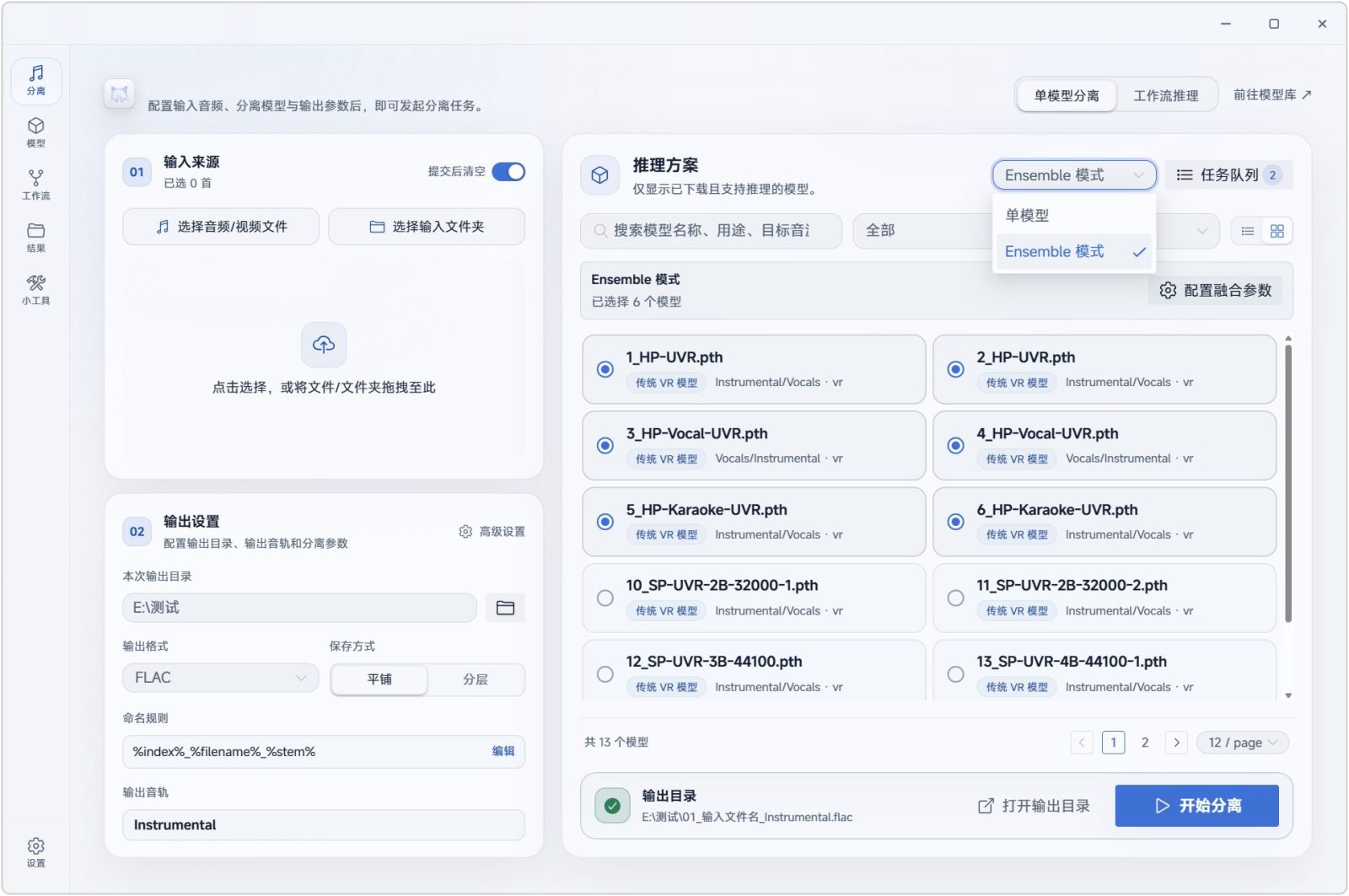The width and height of the screenshot is (1349, 896).
Task: Open 小工具 in the sidebar
Action: [x=36, y=290]
